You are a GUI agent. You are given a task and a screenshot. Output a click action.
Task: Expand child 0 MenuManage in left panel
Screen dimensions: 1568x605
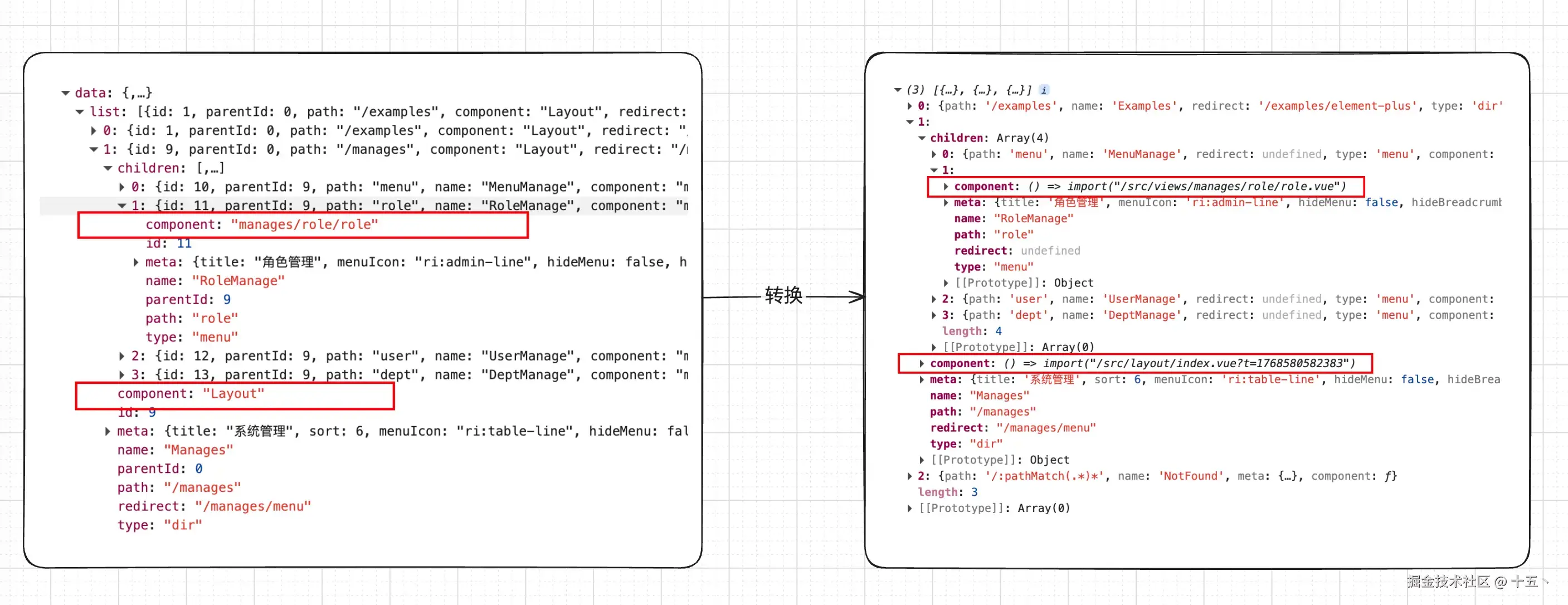tap(121, 188)
